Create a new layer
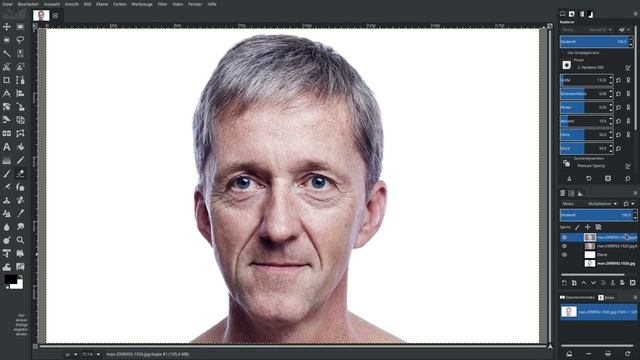 [564, 283]
